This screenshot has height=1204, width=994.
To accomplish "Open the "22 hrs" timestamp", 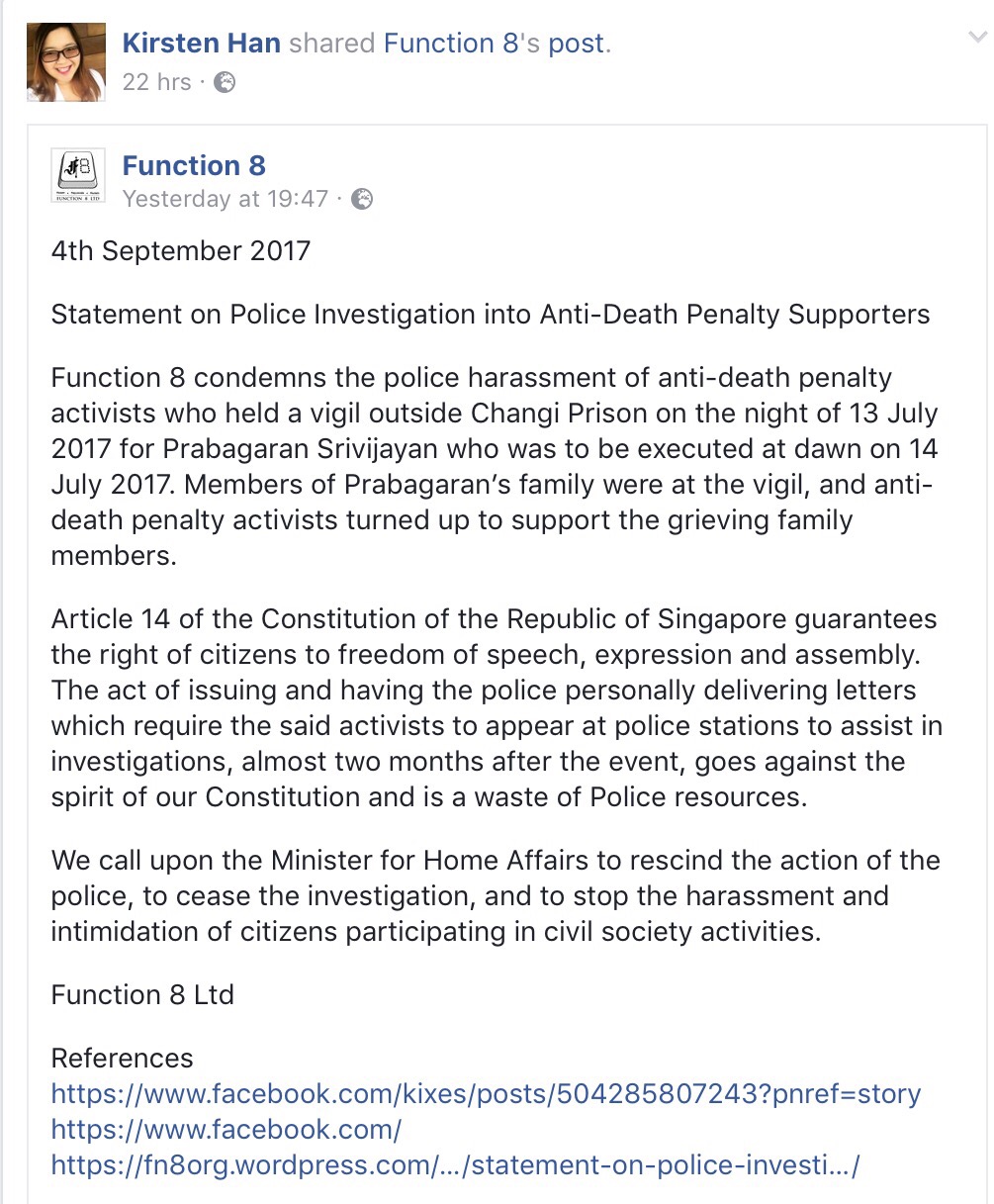I will 156,82.
